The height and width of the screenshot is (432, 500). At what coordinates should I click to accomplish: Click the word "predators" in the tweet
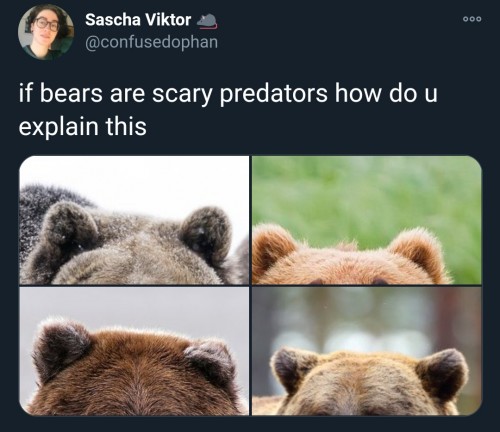pos(273,94)
